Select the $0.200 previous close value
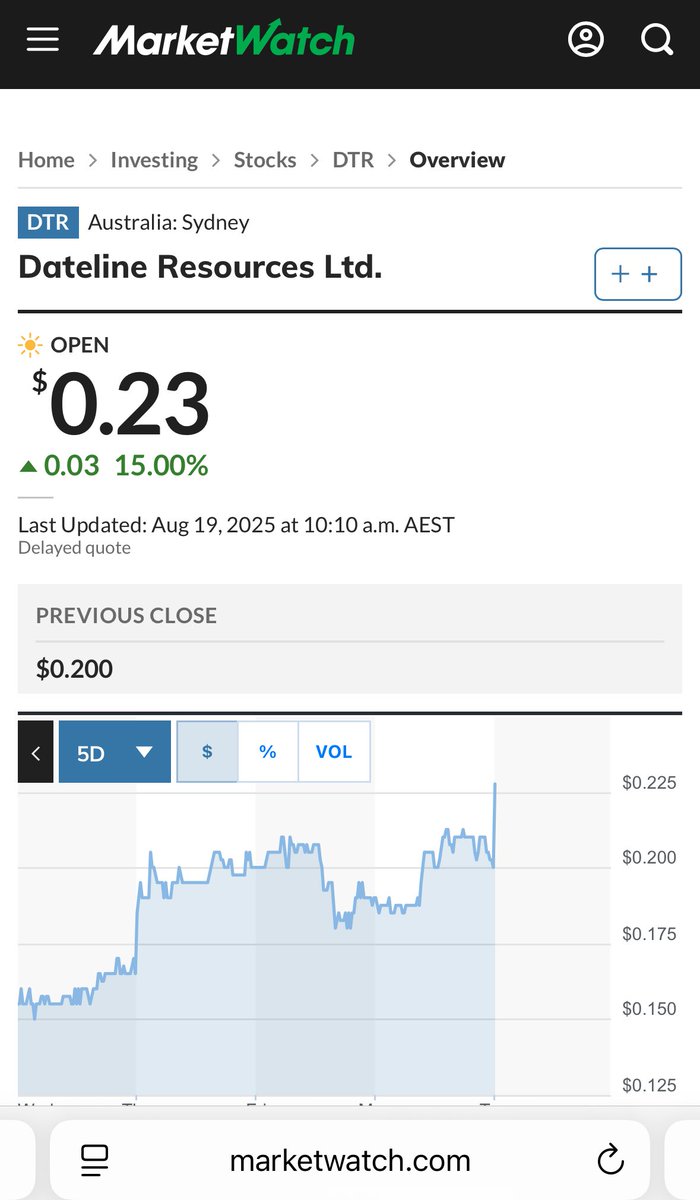The height and width of the screenshot is (1200, 700). pyautogui.click(x=74, y=669)
